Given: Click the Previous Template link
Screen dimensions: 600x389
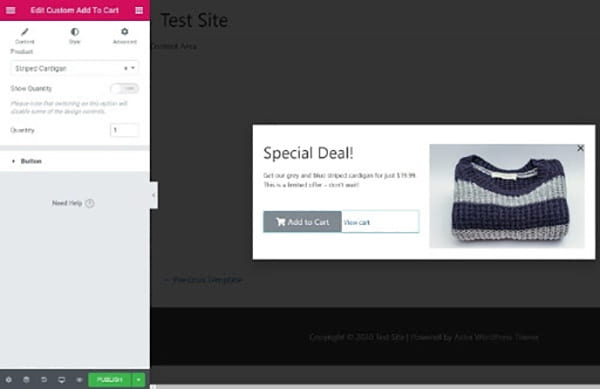Looking at the screenshot, I should pyautogui.click(x=203, y=280).
